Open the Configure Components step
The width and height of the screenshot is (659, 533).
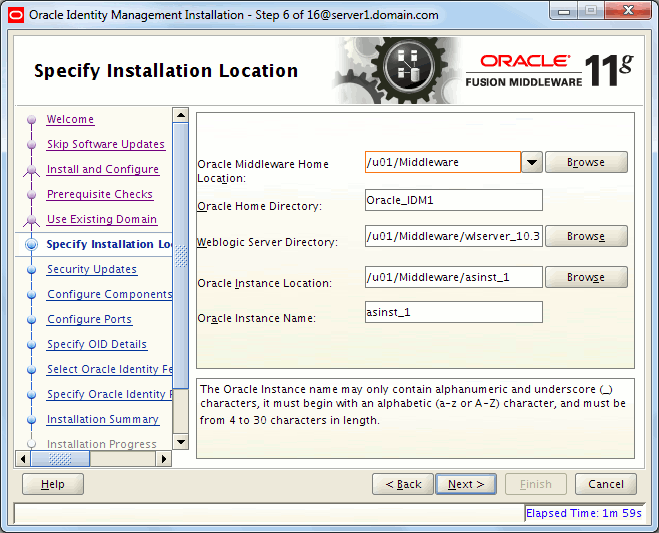pyautogui.click(x=109, y=294)
